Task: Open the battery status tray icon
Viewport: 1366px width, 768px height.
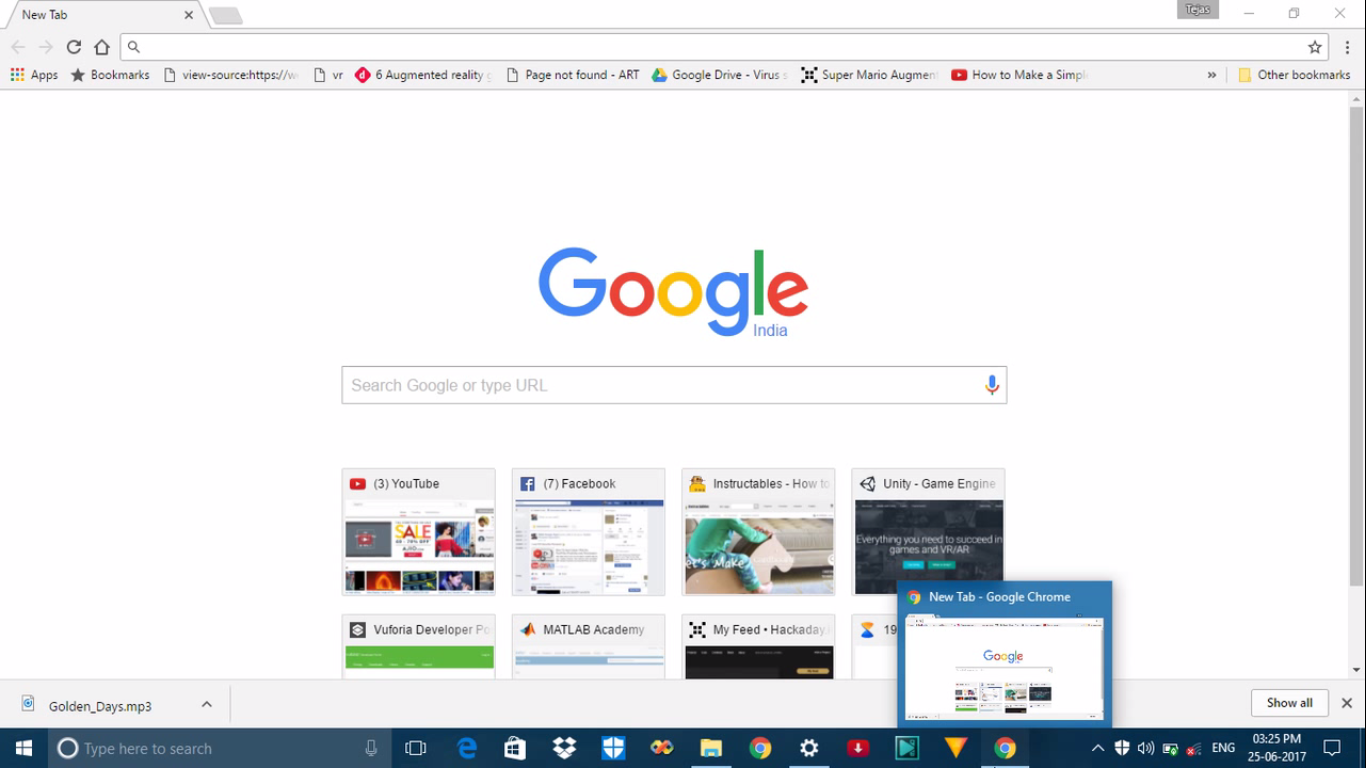Action: tap(1170, 748)
